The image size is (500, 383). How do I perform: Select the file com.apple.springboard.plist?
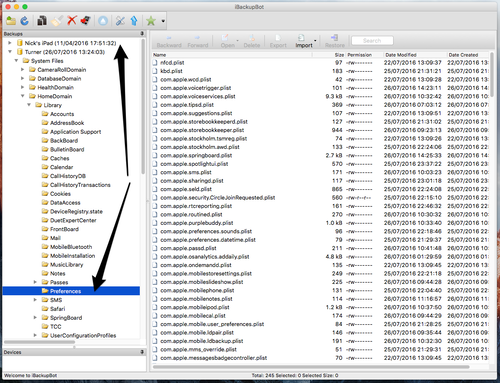pos(196,155)
